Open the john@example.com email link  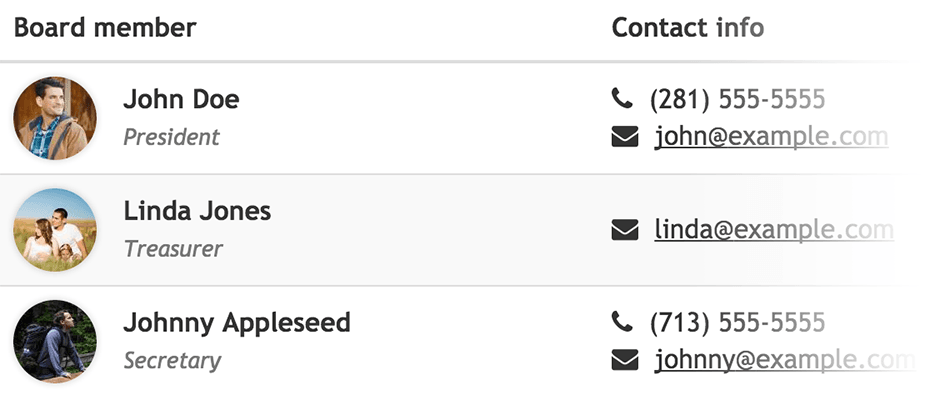coord(771,137)
